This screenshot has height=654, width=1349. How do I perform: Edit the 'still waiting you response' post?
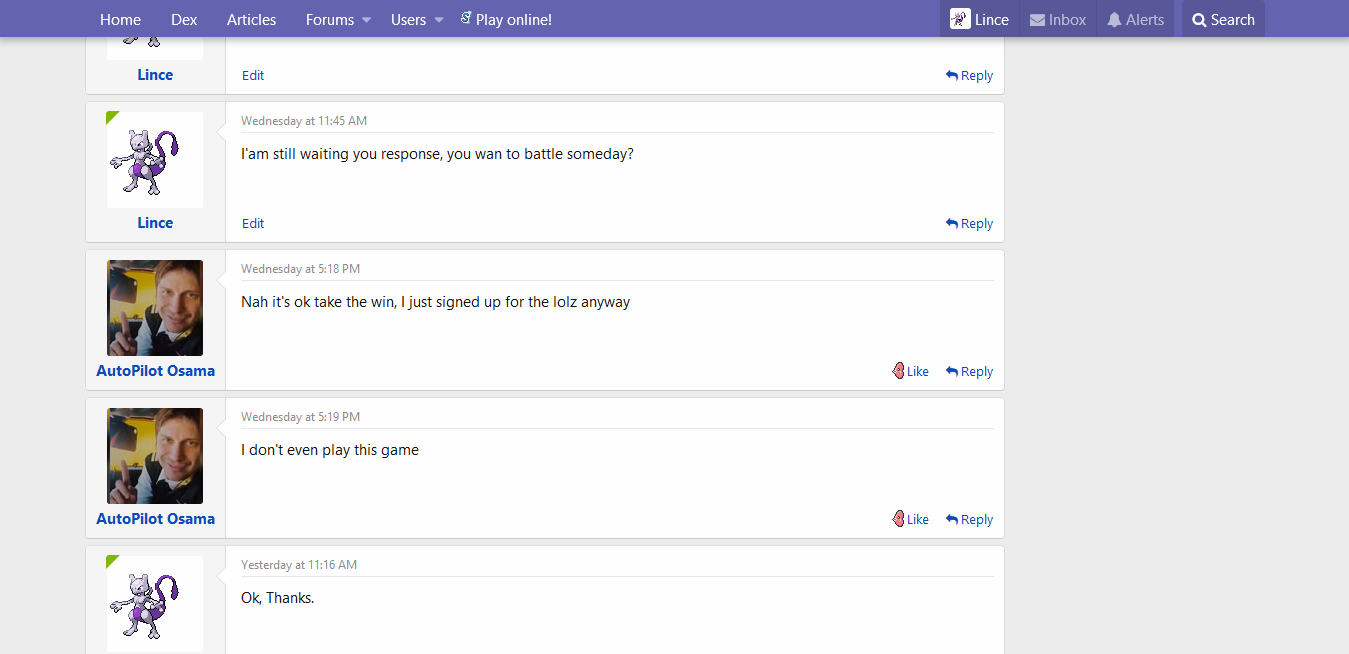click(x=253, y=224)
